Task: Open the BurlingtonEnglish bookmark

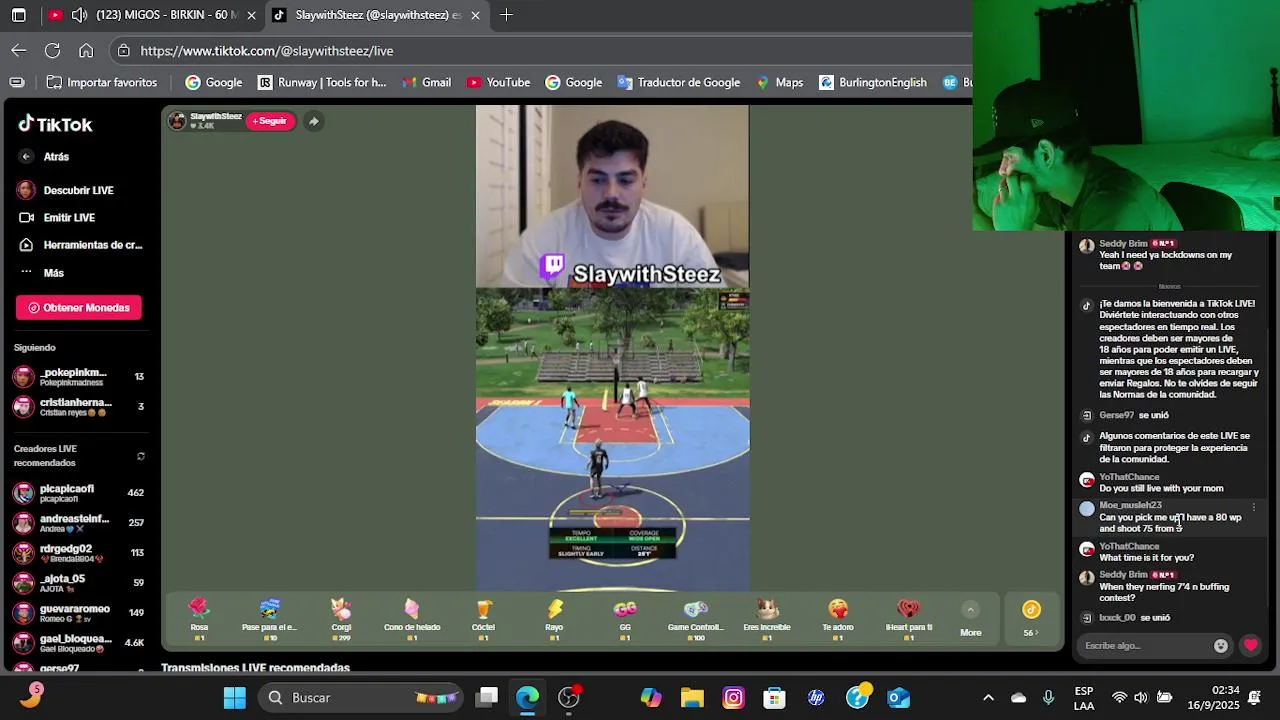Action: pyautogui.click(x=873, y=82)
